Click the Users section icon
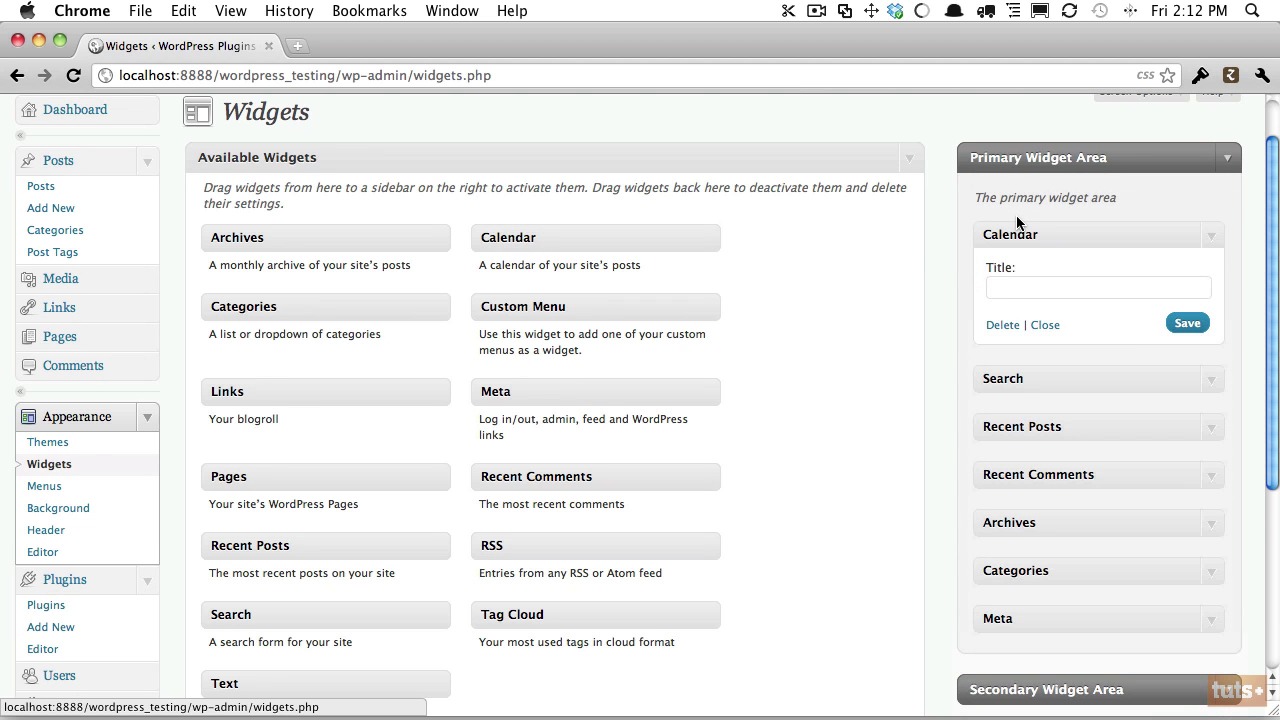 [28, 675]
